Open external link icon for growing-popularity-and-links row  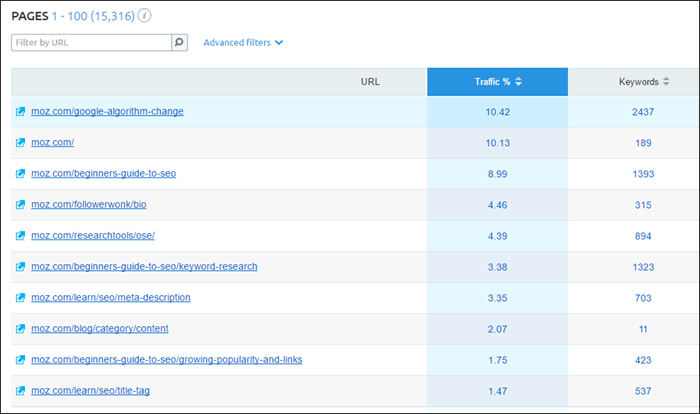[20, 360]
